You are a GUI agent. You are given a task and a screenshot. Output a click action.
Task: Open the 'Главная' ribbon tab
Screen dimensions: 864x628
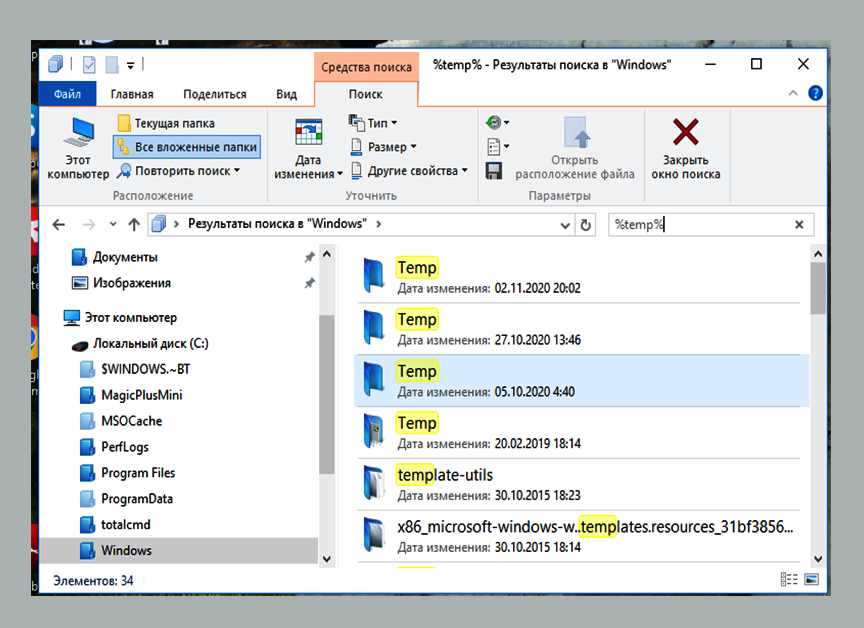[x=132, y=94]
